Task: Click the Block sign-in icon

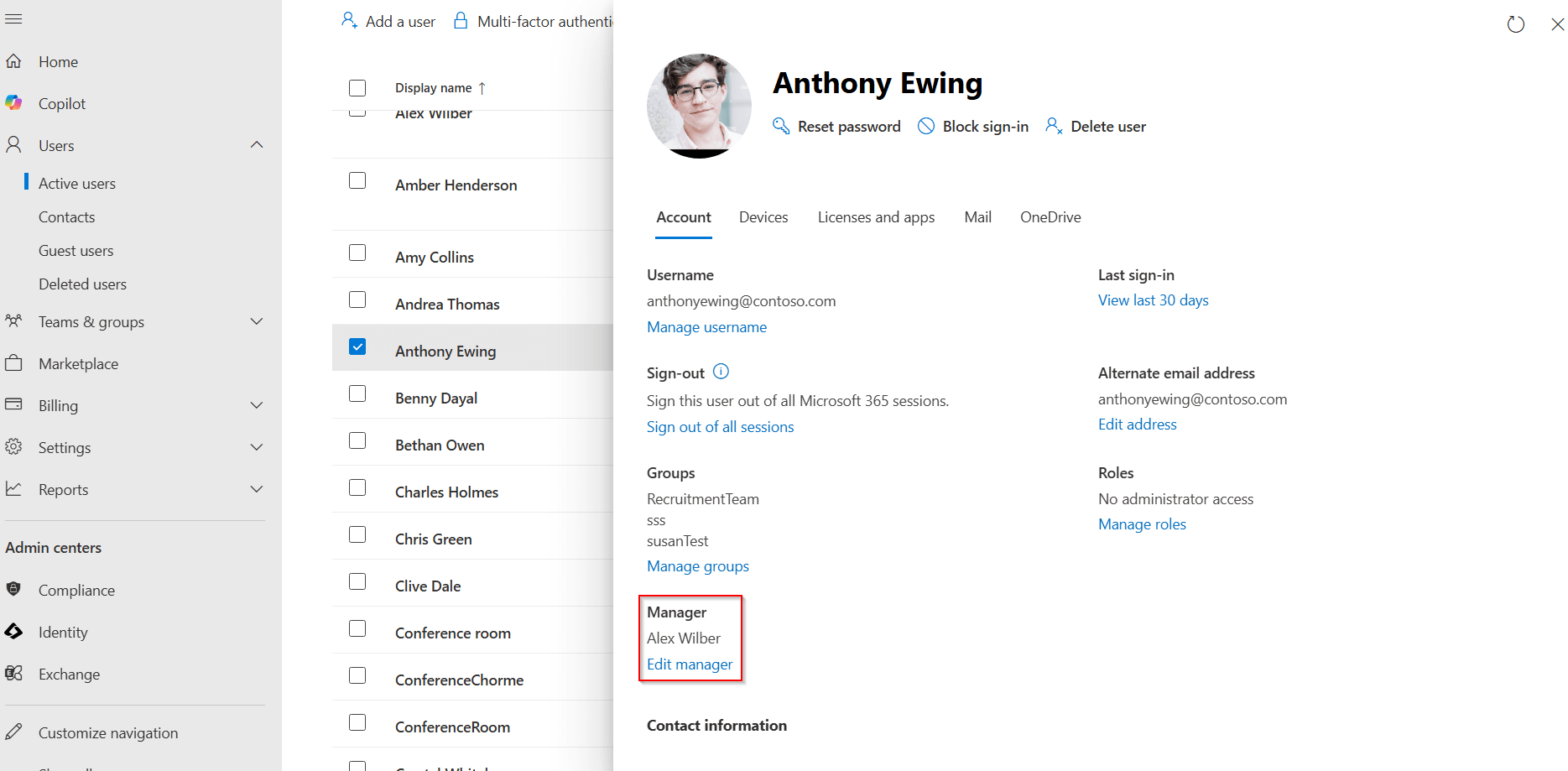Action: 926,126
